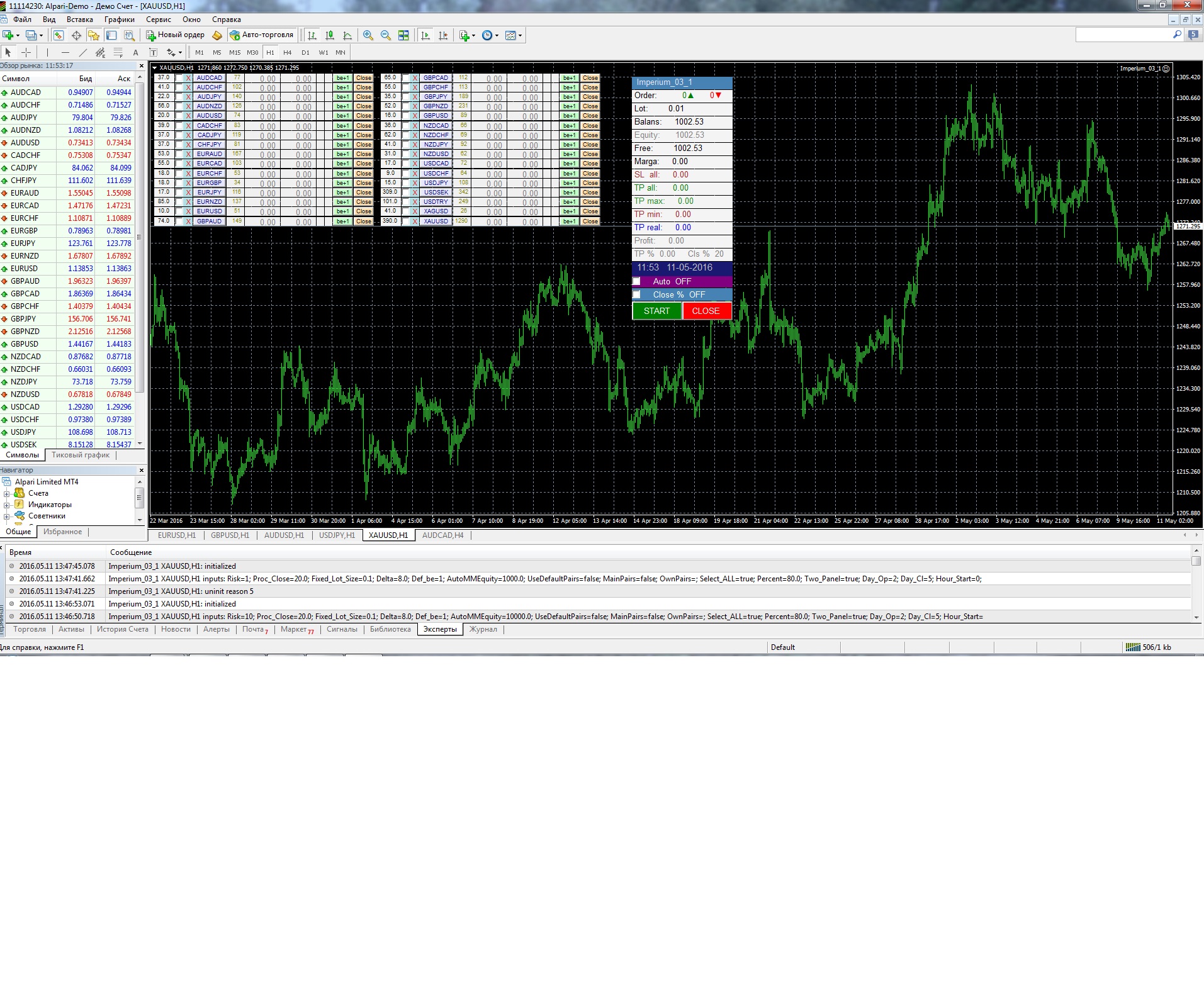Enable chart auto scroll icon
The width and height of the screenshot is (1204, 984).
pos(425,35)
